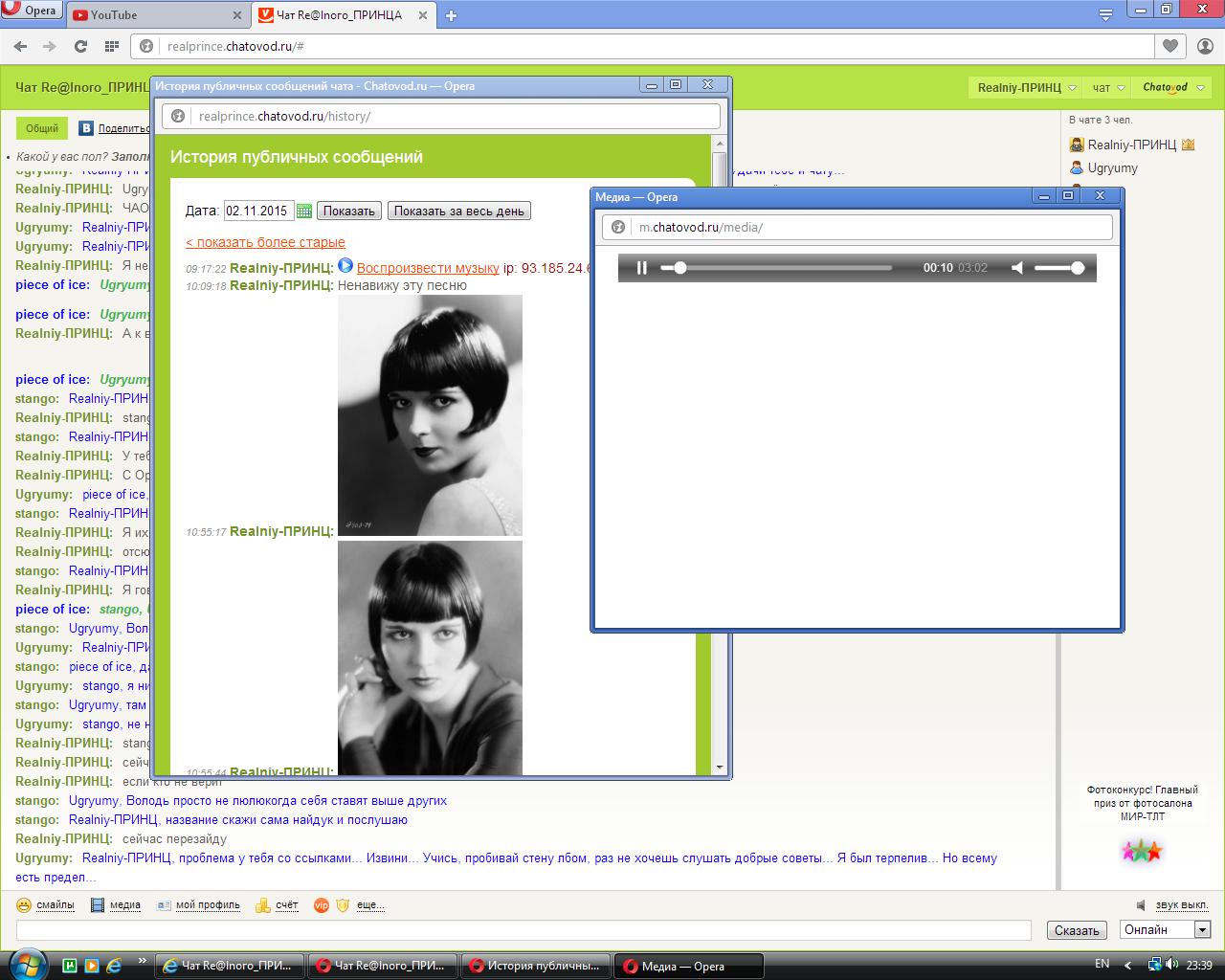The image size is (1225, 980).
Task: Open the 'счёт' account link
Action: 286,904
